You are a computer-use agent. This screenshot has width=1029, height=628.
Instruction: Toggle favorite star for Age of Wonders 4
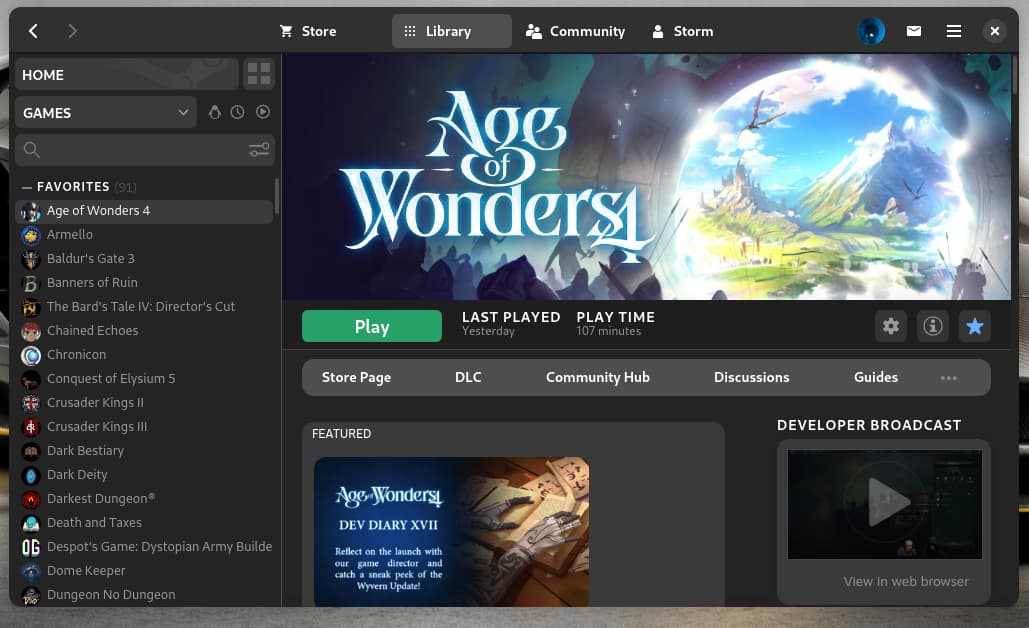point(975,326)
